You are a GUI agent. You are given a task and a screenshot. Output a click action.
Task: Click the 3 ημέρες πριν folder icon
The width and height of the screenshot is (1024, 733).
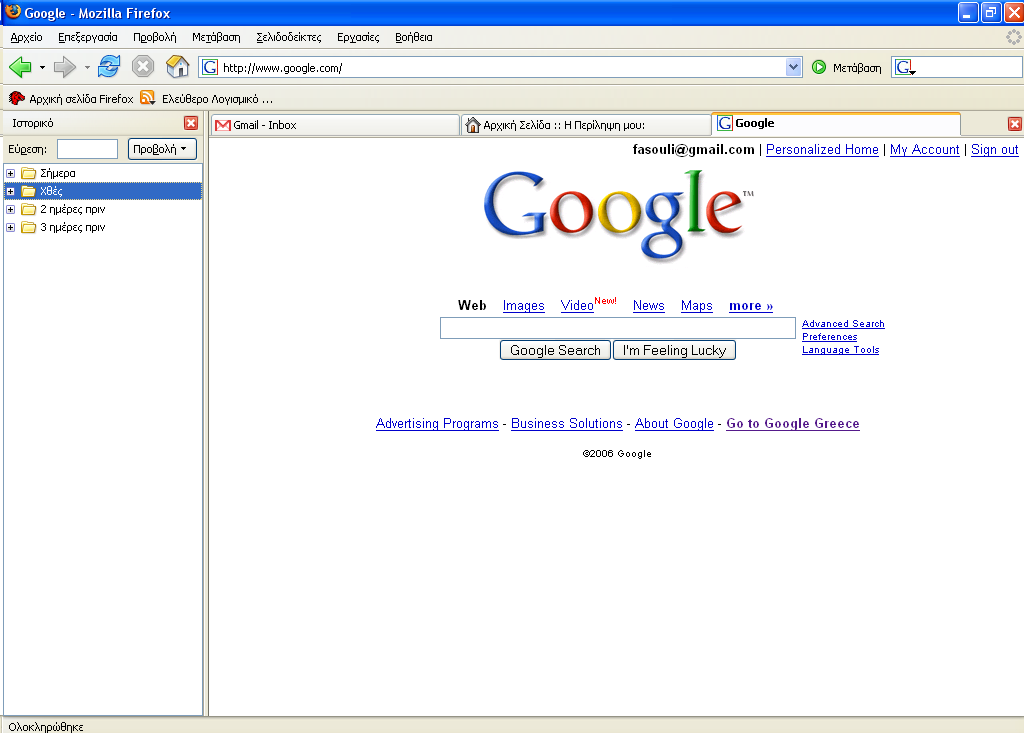click(28, 227)
